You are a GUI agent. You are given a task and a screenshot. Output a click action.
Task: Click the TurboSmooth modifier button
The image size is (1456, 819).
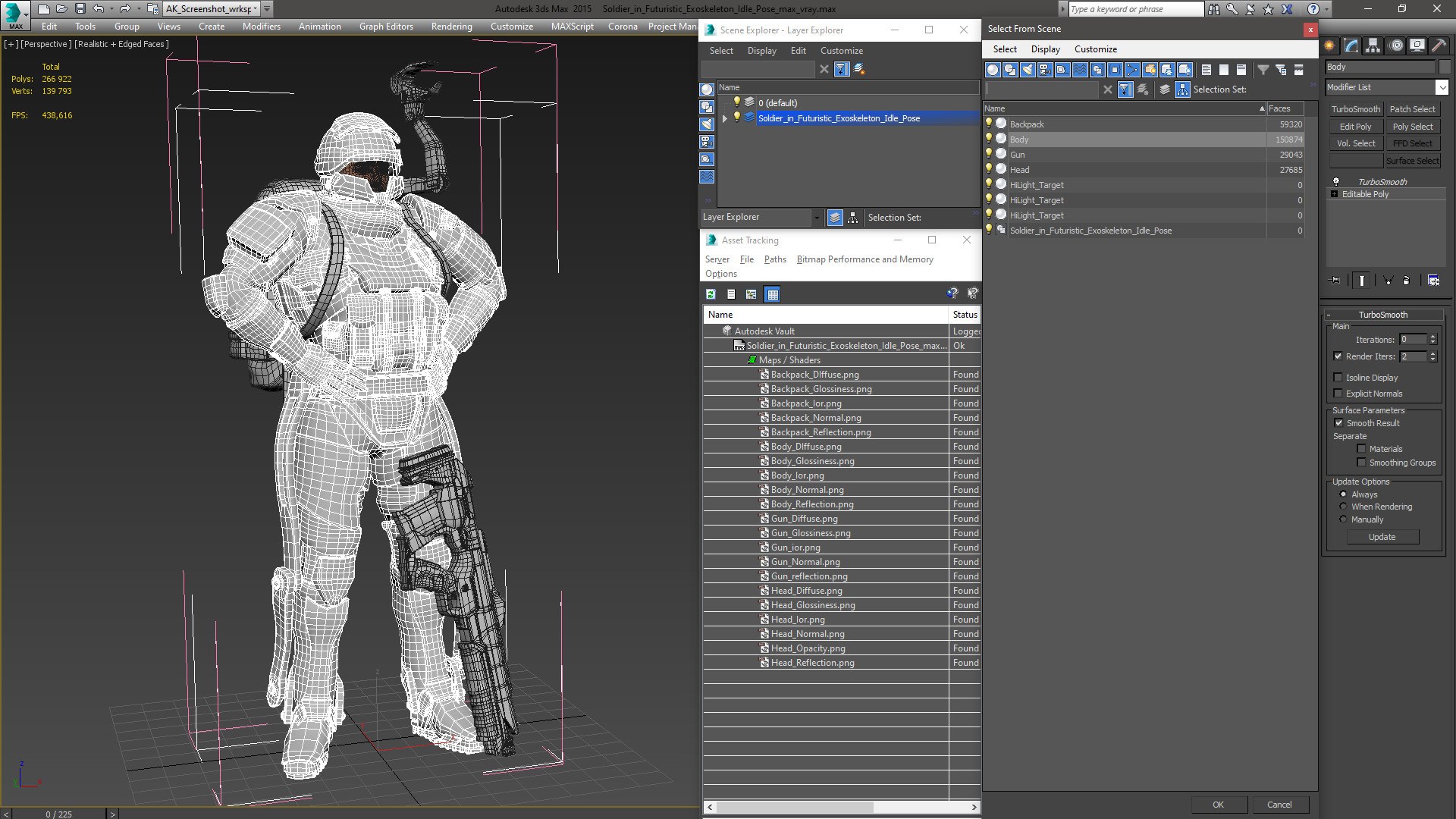pyautogui.click(x=1355, y=109)
